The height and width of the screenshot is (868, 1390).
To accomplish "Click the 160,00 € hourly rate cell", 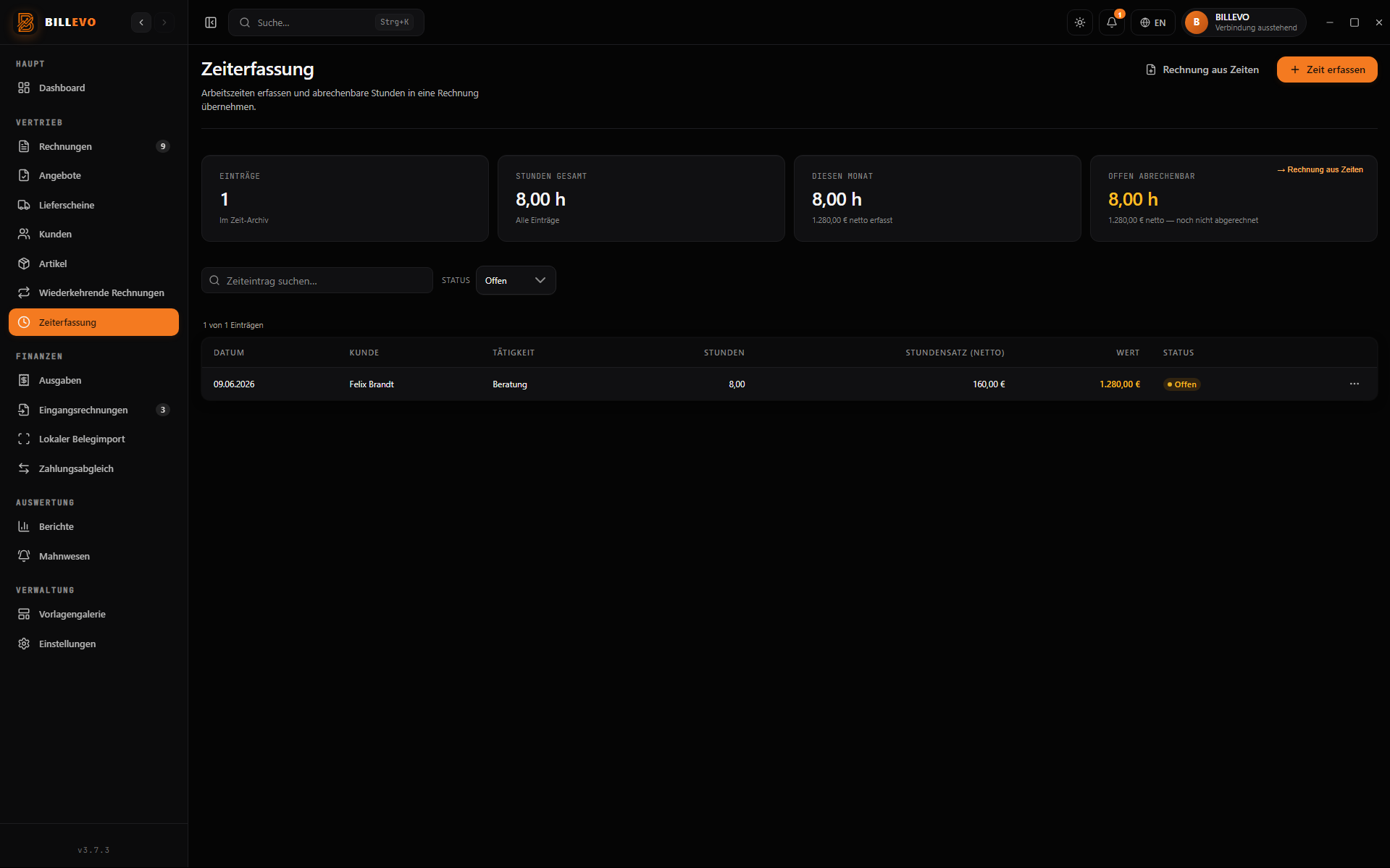I will click(x=989, y=384).
